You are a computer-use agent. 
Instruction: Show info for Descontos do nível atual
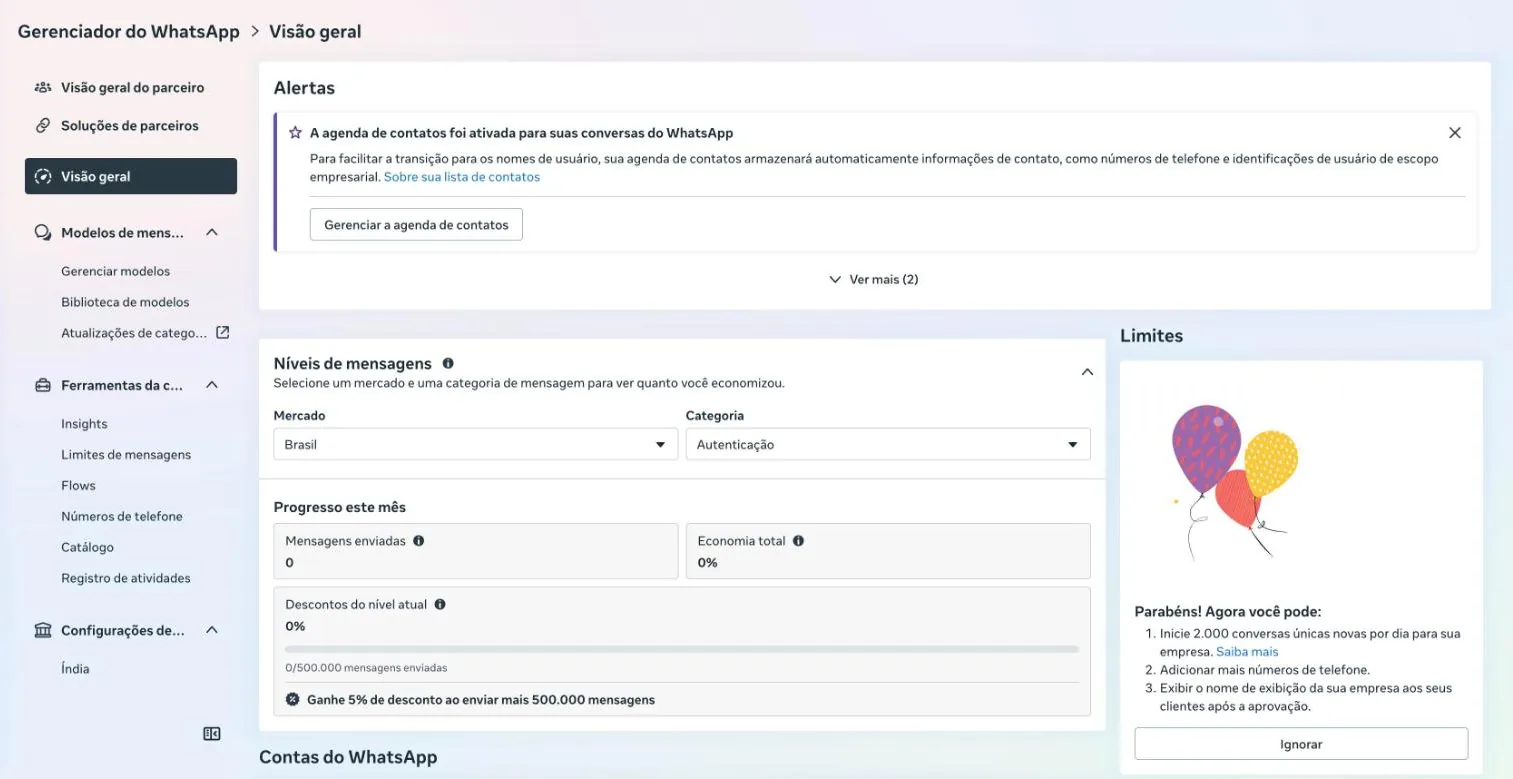[x=440, y=605]
